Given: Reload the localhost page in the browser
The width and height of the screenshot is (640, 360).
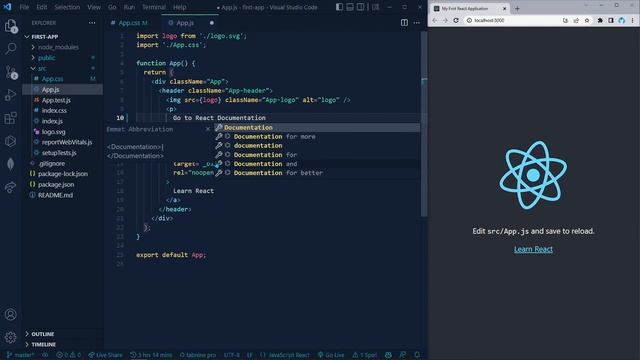Looking at the screenshot, I should 456,20.
